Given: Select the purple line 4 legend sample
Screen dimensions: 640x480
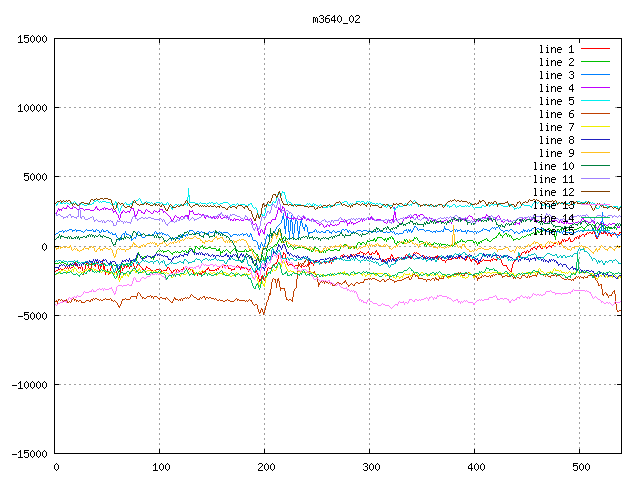Looking at the screenshot, I should coord(595,88).
